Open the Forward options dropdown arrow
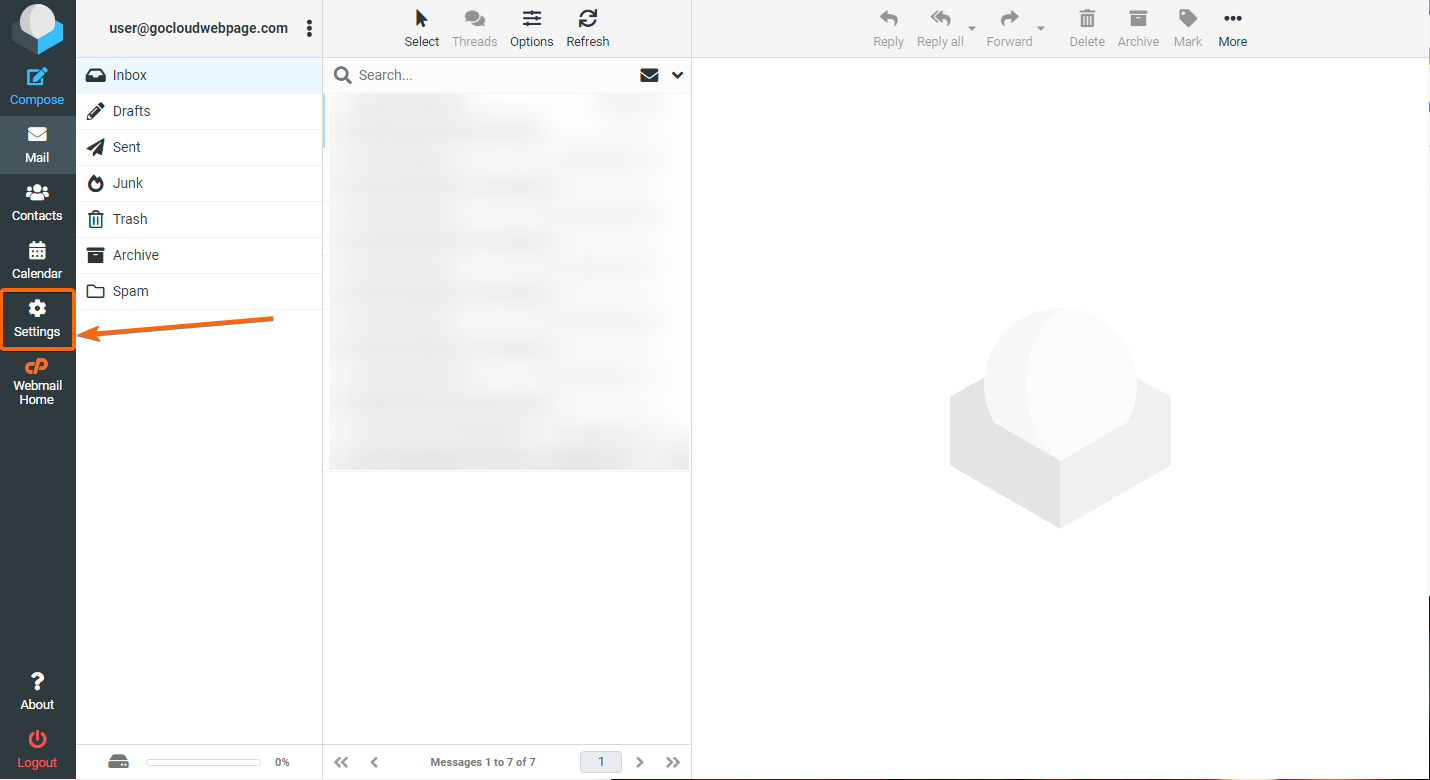 click(x=1041, y=29)
